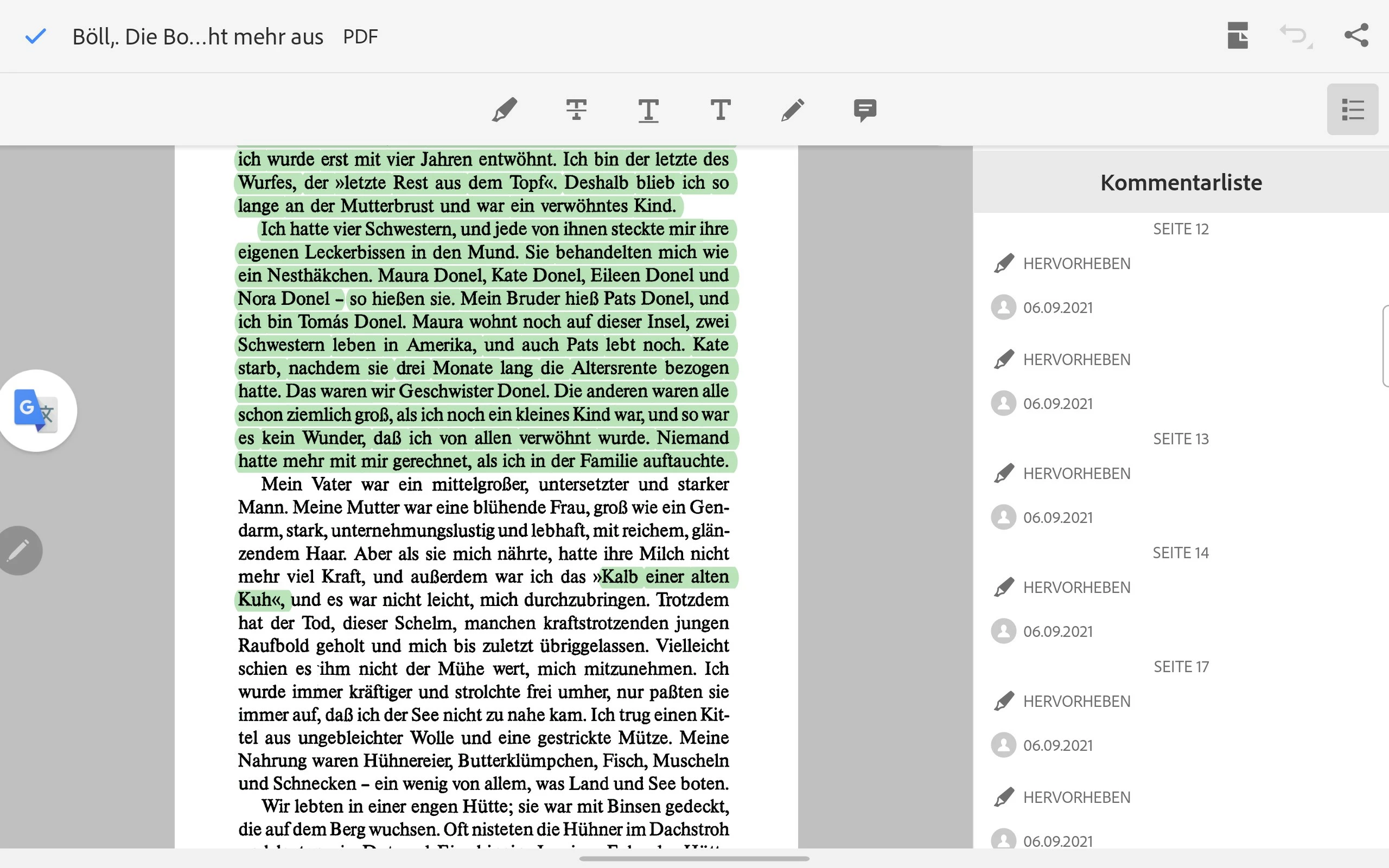Open the page view settings icon
Screen dimensions: 1389x868
(1238, 36)
